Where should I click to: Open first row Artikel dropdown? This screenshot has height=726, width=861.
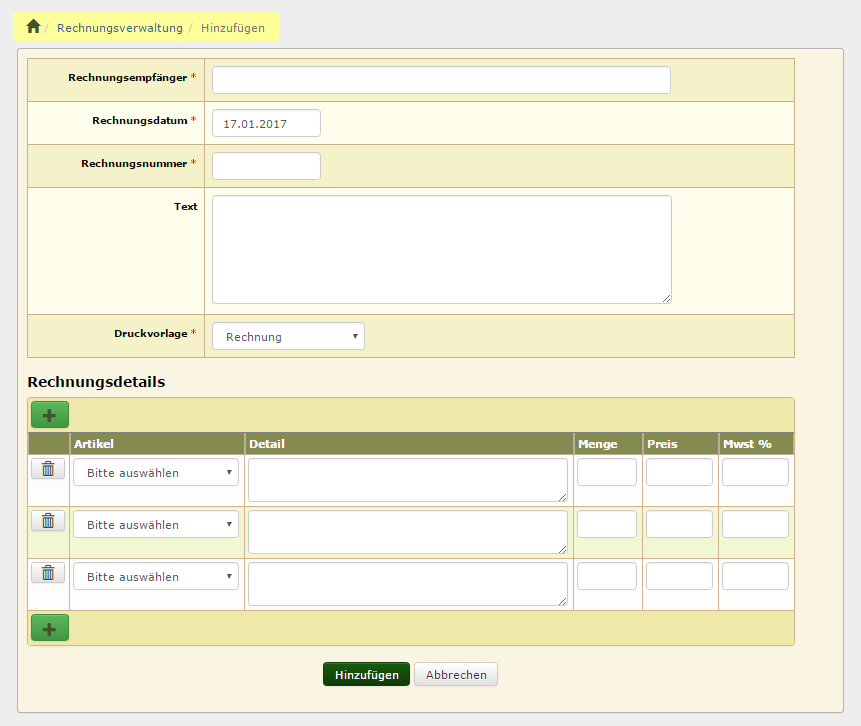[x=156, y=472]
